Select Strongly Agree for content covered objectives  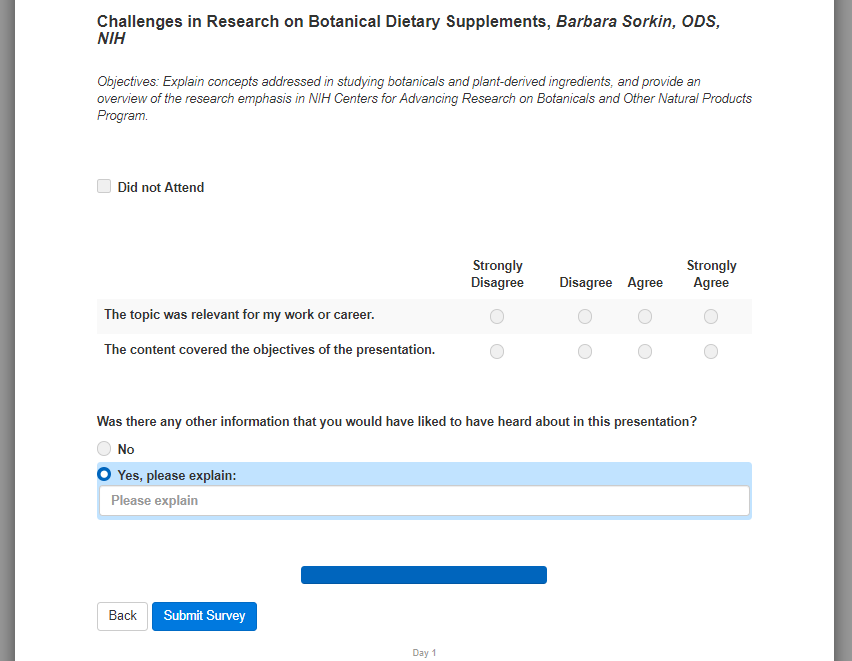point(711,351)
